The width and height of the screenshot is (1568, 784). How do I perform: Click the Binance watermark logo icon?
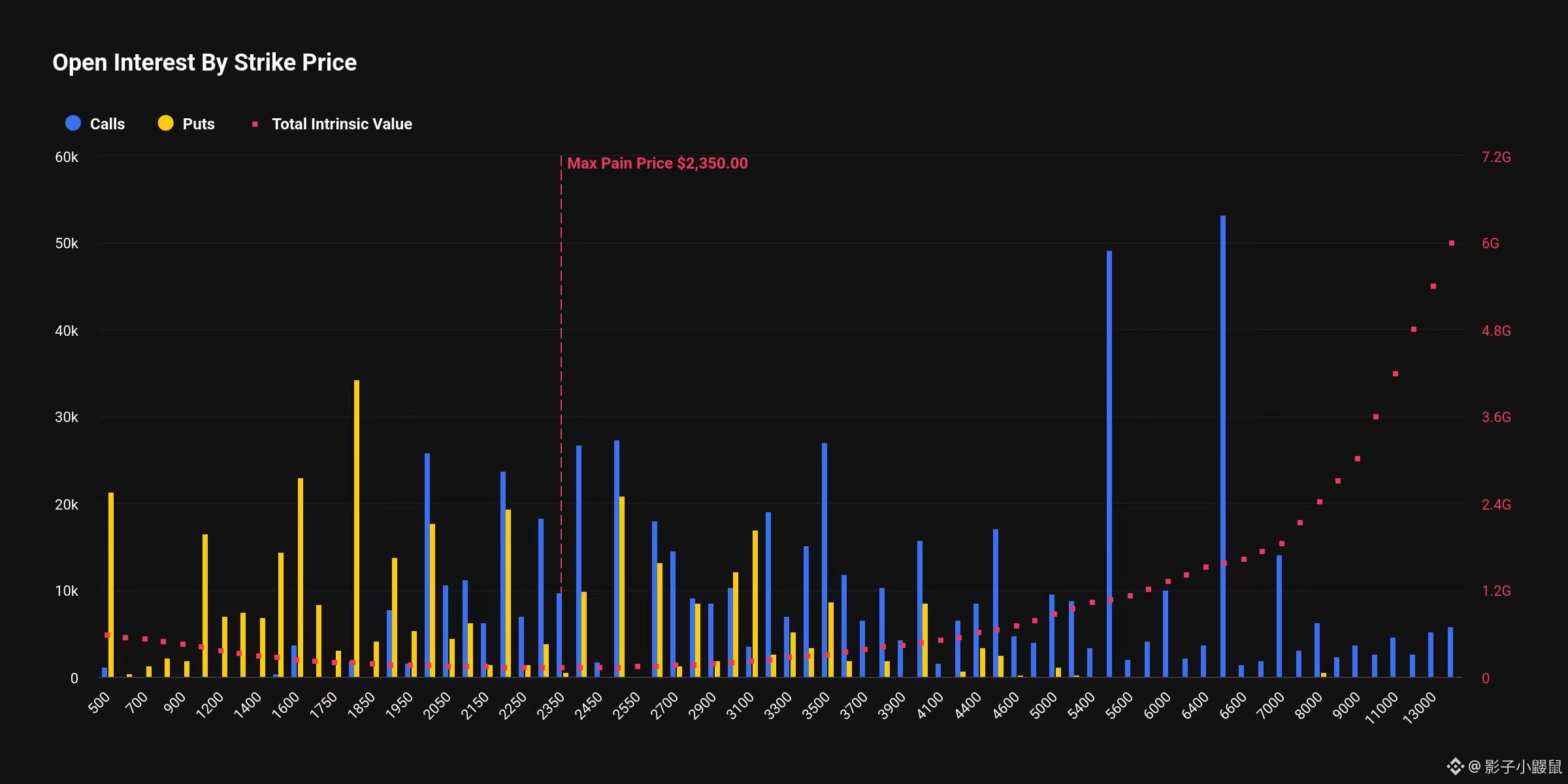point(1455,766)
